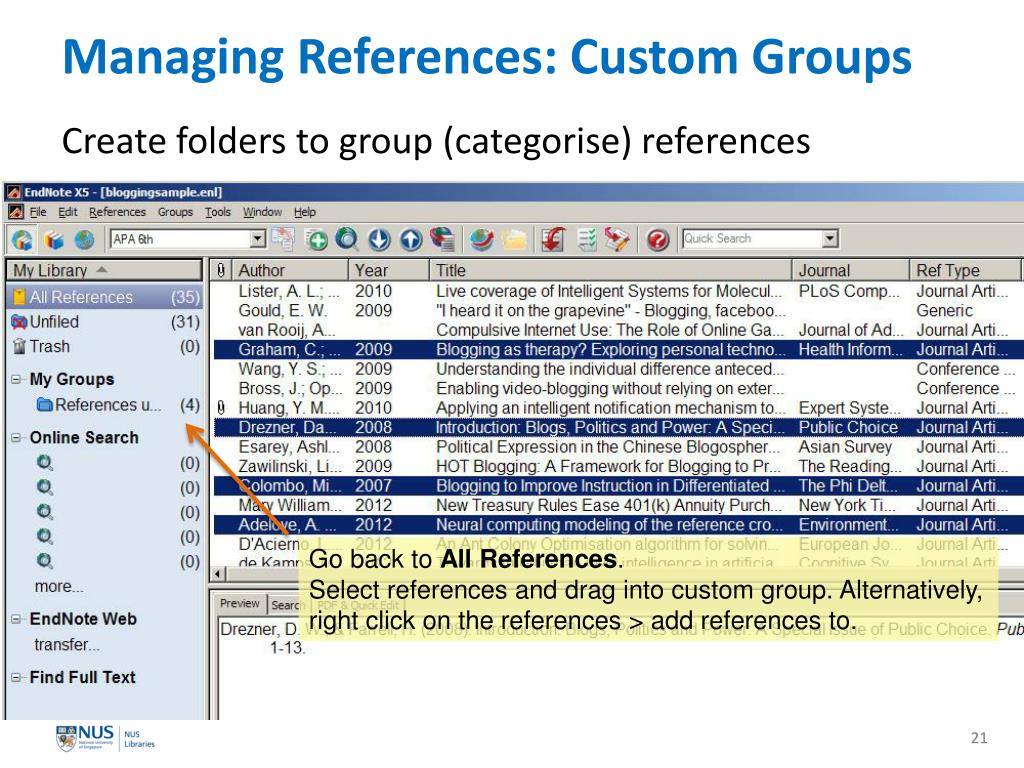Open the Quick Search dropdown arrow
This screenshot has width=1024, height=768.
(829, 239)
